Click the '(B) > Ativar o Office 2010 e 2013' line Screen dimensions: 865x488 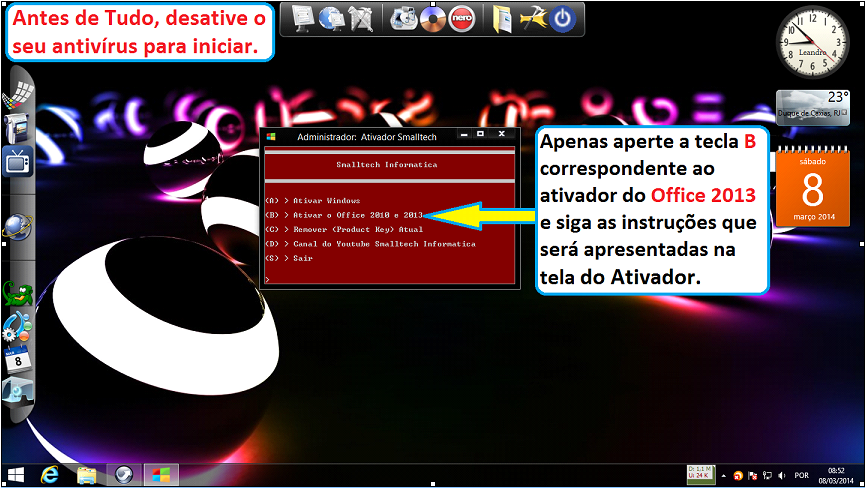[344, 215]
